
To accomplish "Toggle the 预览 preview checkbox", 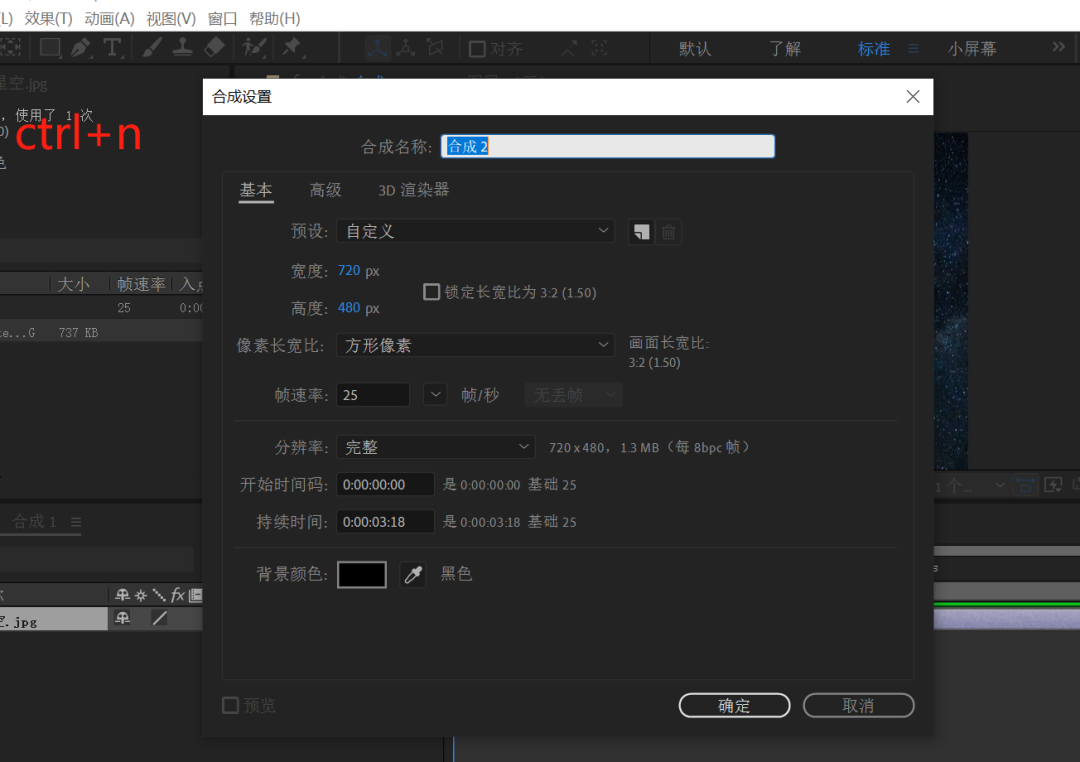I will [231, 706].
